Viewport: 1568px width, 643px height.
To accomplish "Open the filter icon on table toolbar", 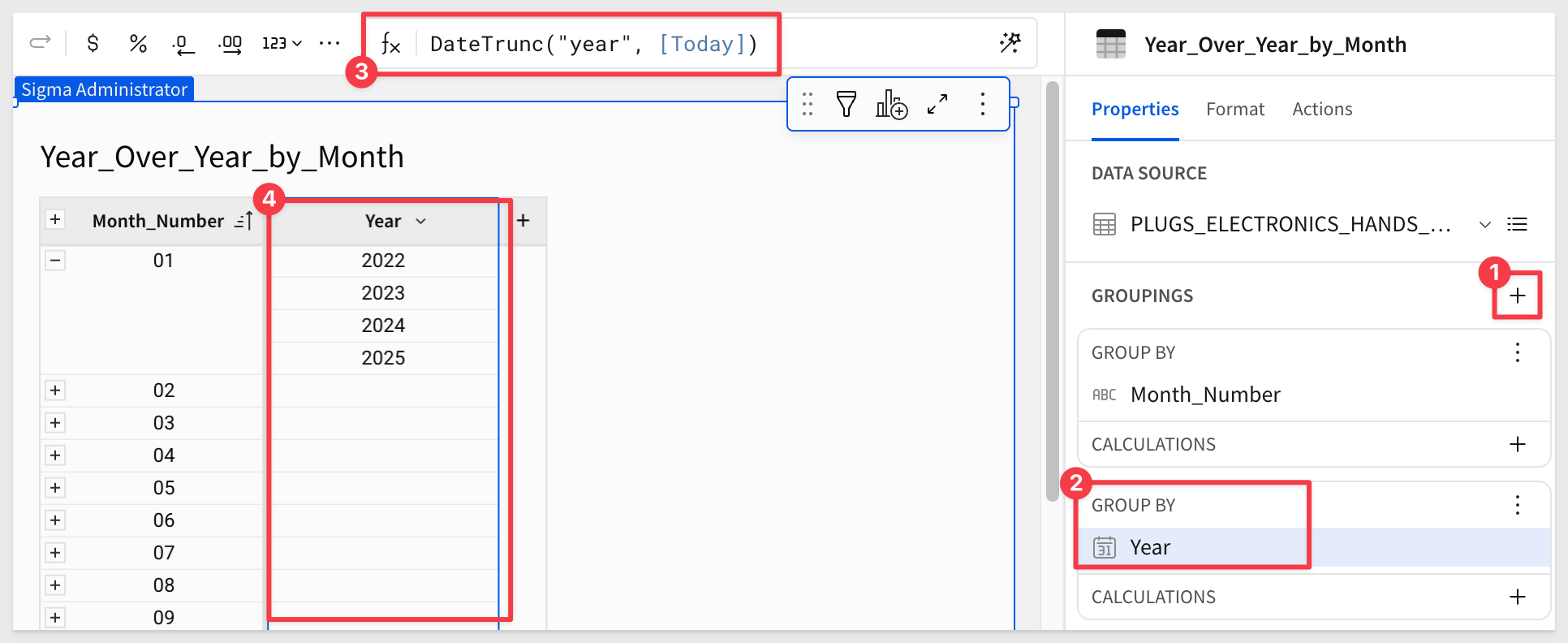I will coord(846,104).
